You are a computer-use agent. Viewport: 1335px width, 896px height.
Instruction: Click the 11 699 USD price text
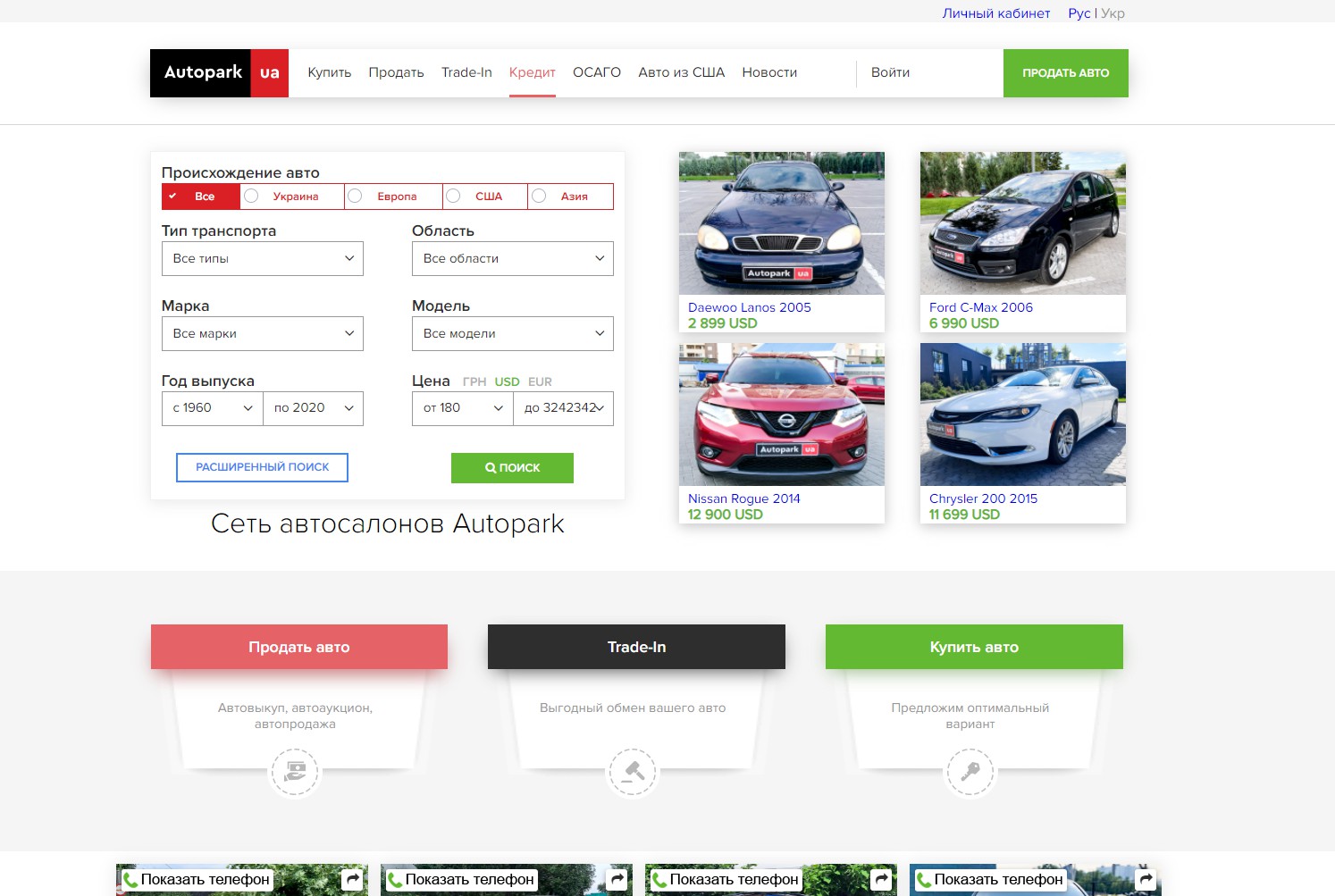click(964, 515)
